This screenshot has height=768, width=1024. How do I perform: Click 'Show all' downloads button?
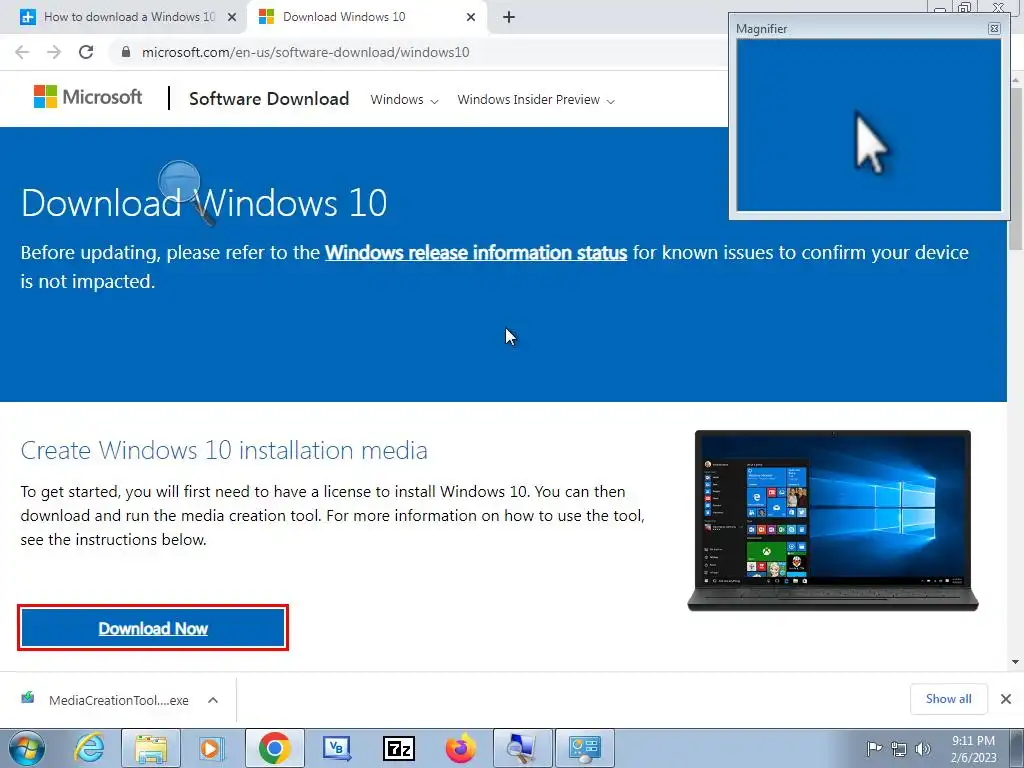[x=948, y=699]
